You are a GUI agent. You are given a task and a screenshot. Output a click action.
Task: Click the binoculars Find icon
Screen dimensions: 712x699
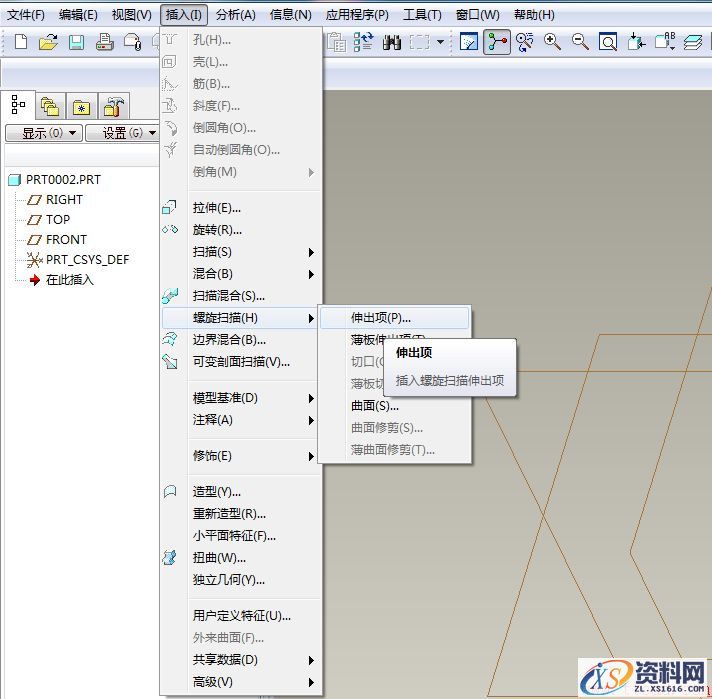click(391, 42)
